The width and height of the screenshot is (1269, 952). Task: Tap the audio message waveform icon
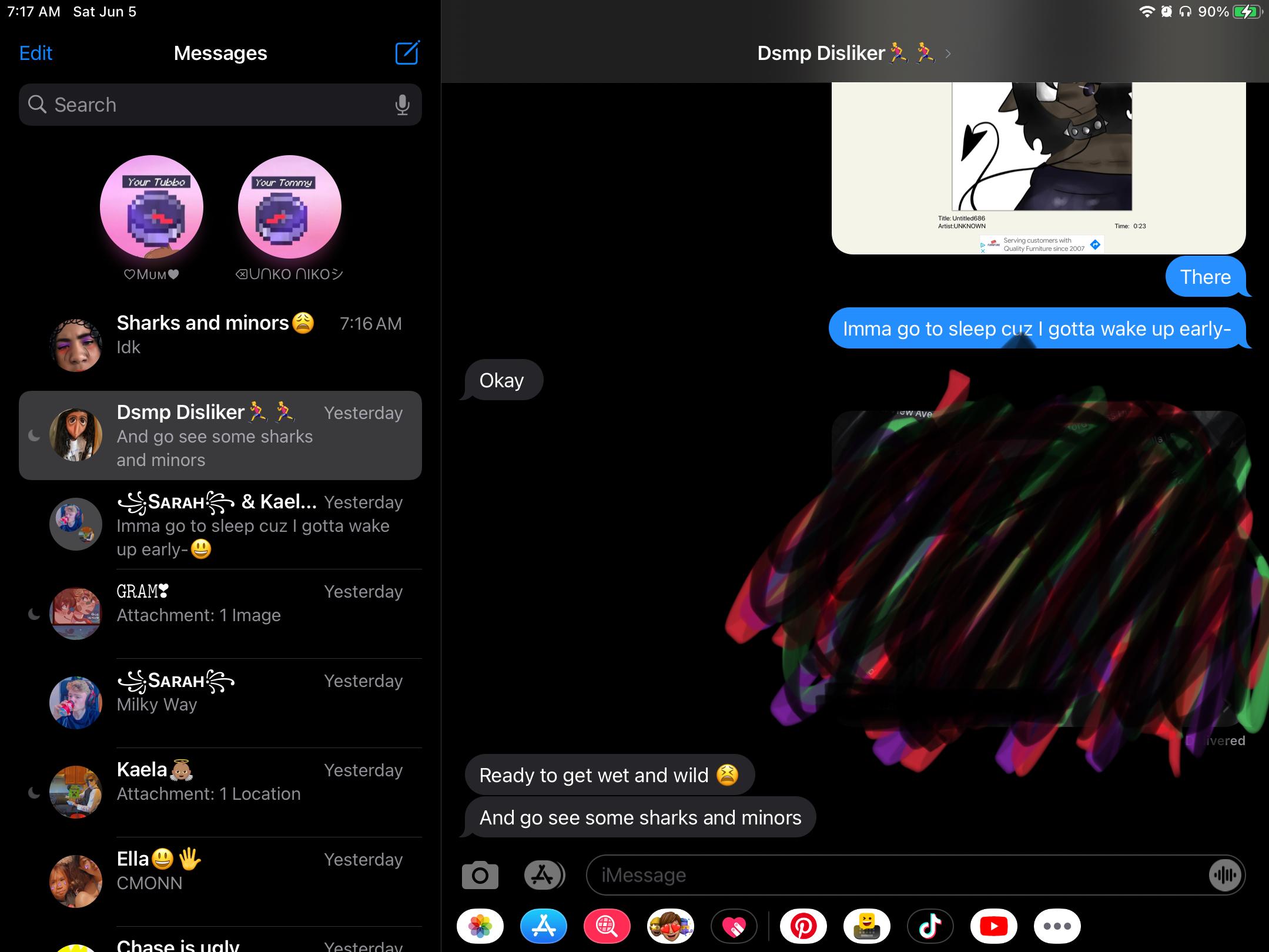coord(1224,876)
